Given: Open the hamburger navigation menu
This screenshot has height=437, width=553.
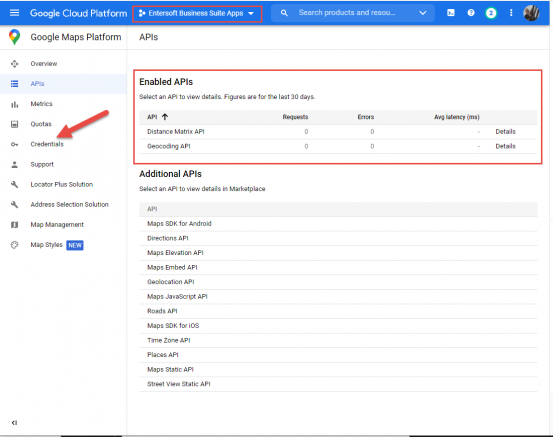Looking at the screenshot, I should tap(14, 13).
